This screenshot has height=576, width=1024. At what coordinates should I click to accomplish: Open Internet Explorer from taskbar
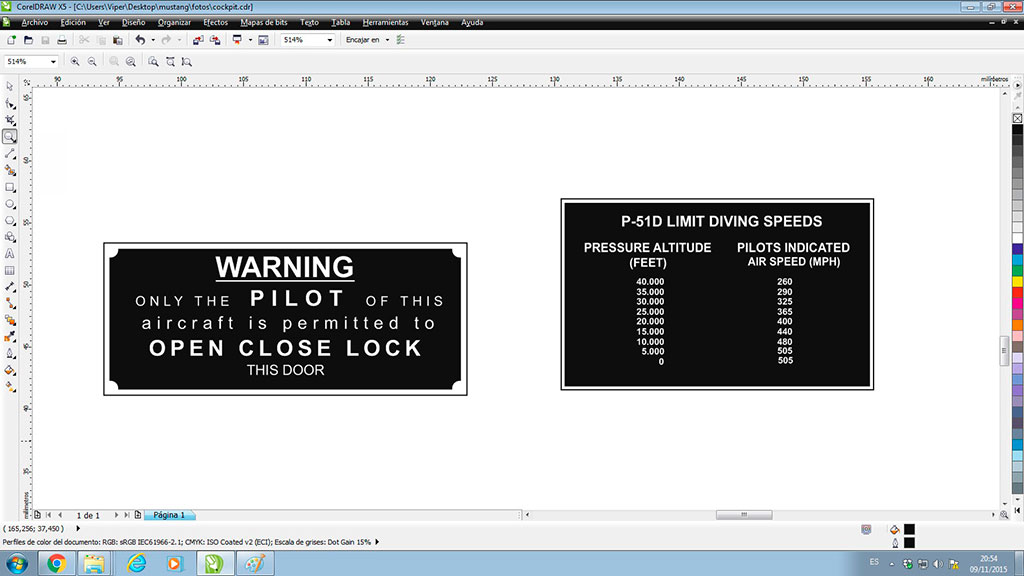click(x=136, y=563)
